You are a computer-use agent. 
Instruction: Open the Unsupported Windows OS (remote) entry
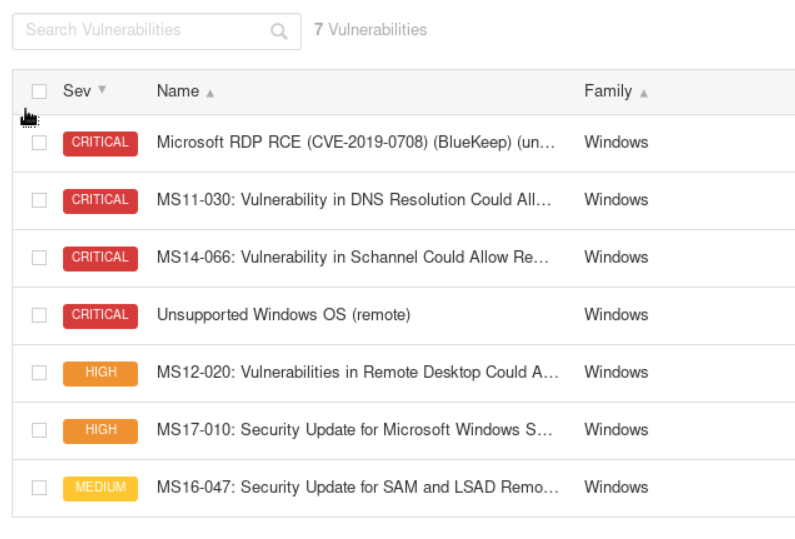[x=283, y=315]
